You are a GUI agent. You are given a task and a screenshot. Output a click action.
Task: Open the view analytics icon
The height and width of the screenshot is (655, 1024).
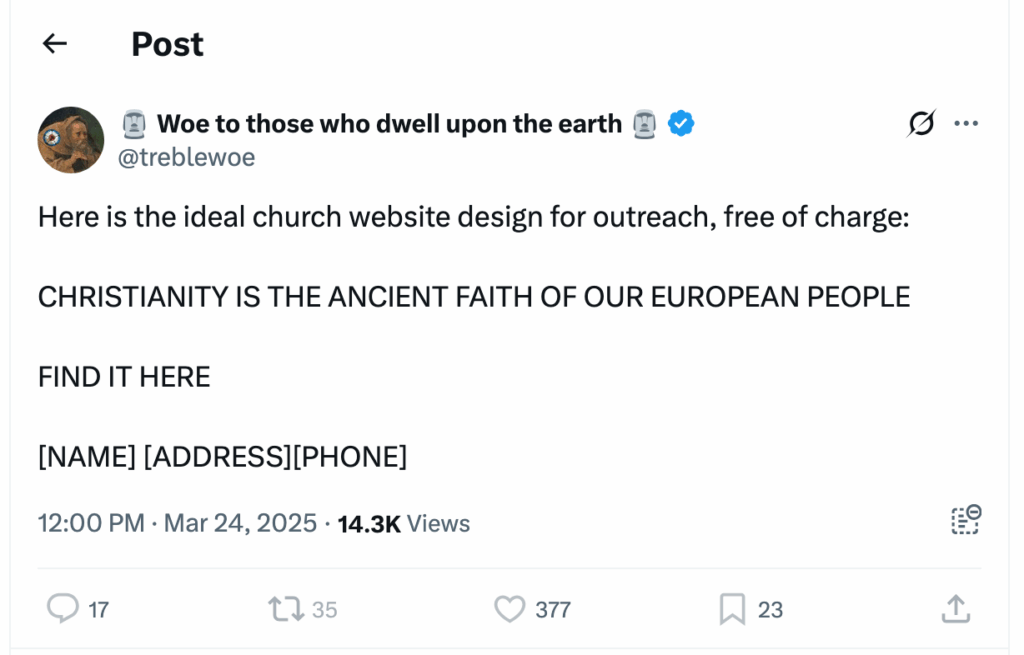coord(963,521)
